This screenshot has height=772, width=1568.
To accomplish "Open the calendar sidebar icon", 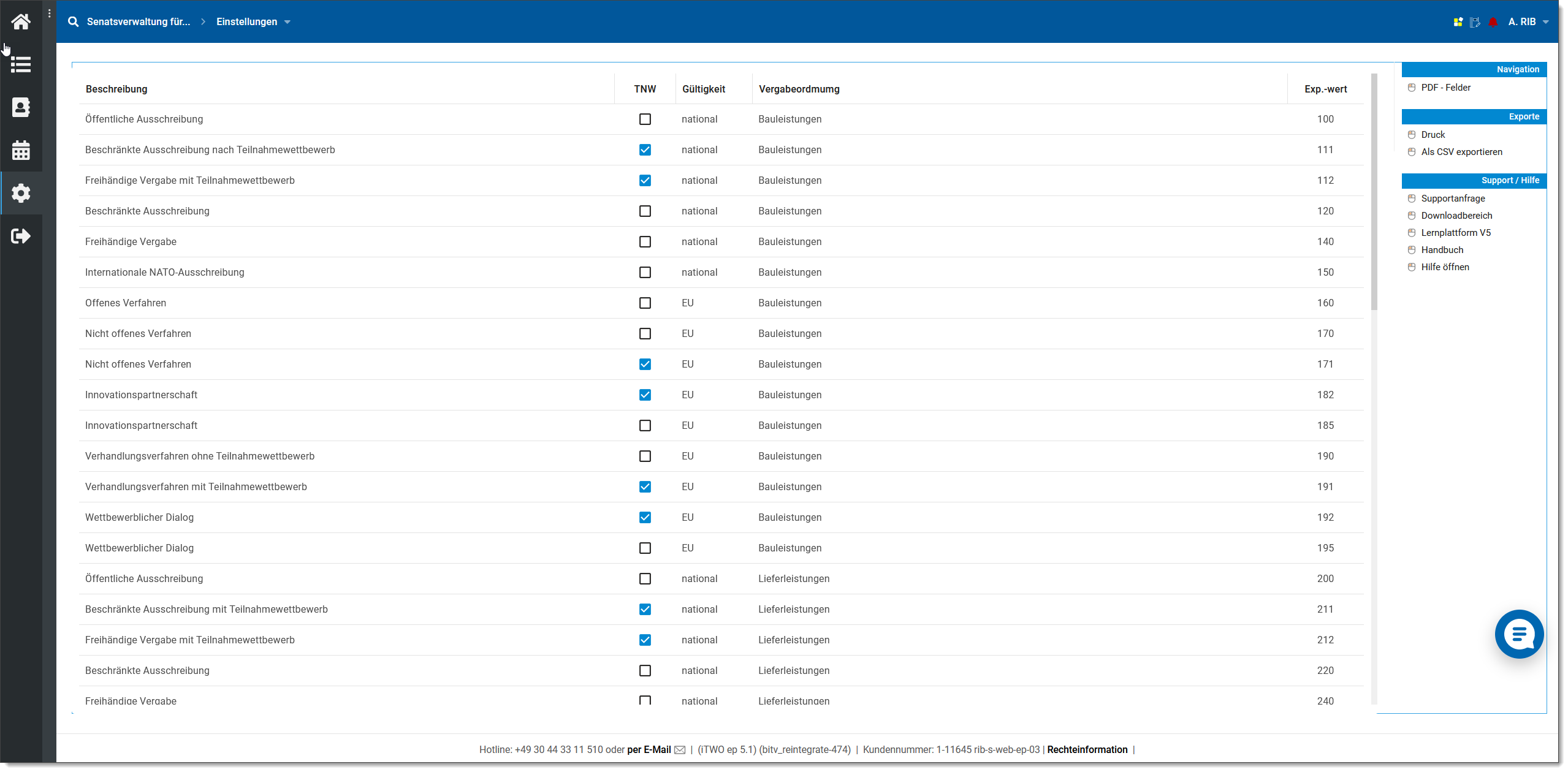I will 21,150.
